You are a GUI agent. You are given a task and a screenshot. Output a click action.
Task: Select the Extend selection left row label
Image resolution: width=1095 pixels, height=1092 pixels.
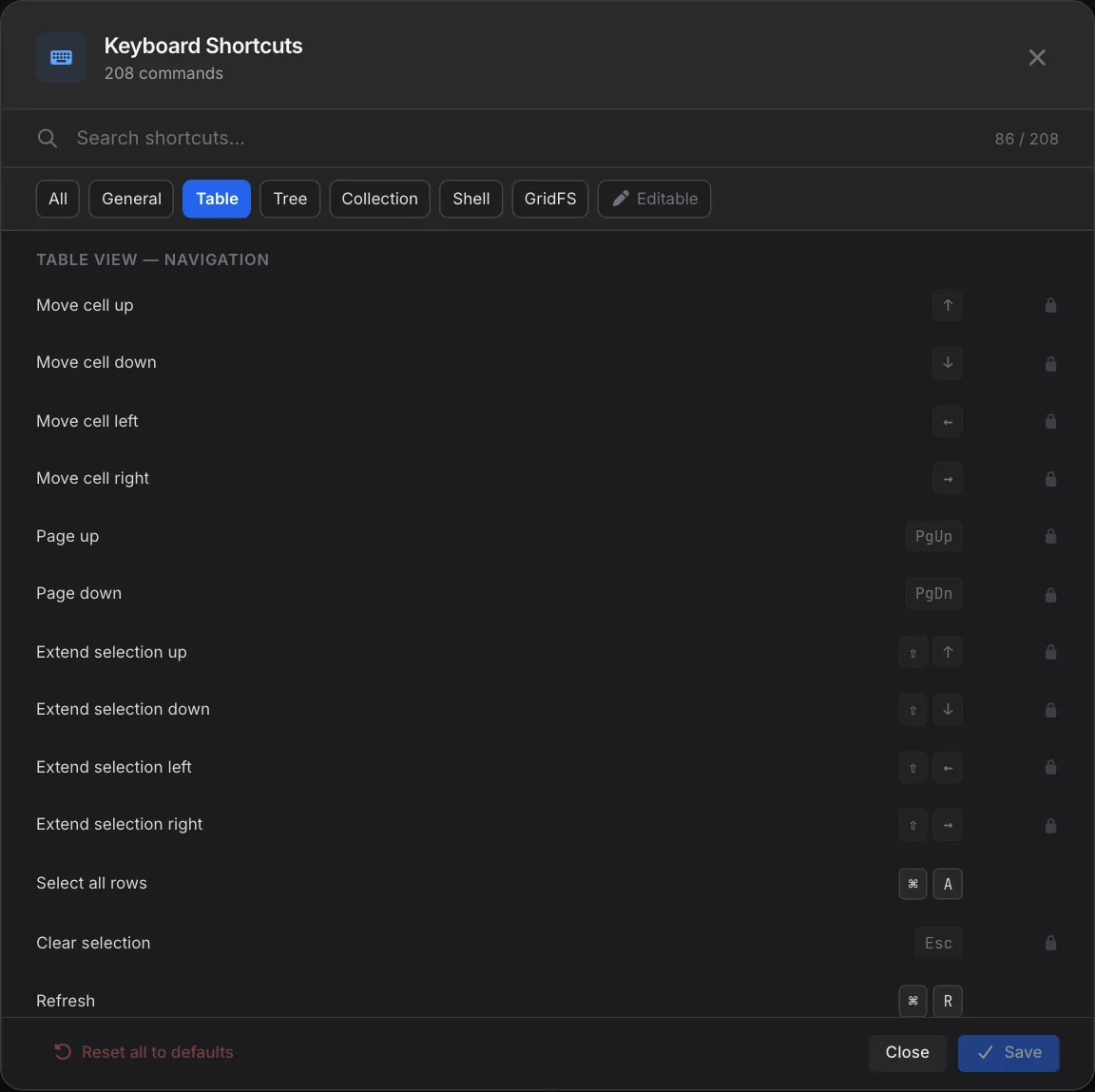tap(114, 767)
